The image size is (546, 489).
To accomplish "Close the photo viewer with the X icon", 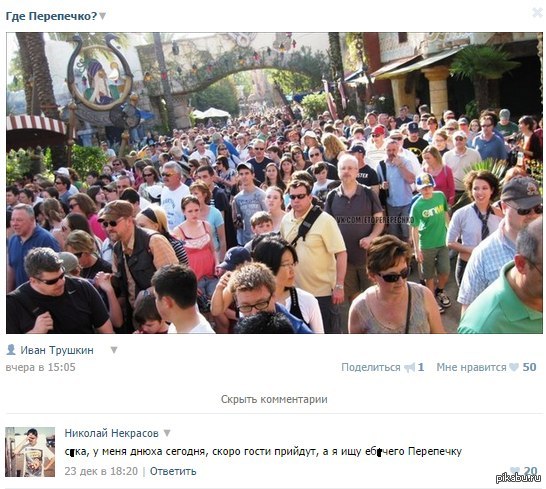I will tap(538, 13).
